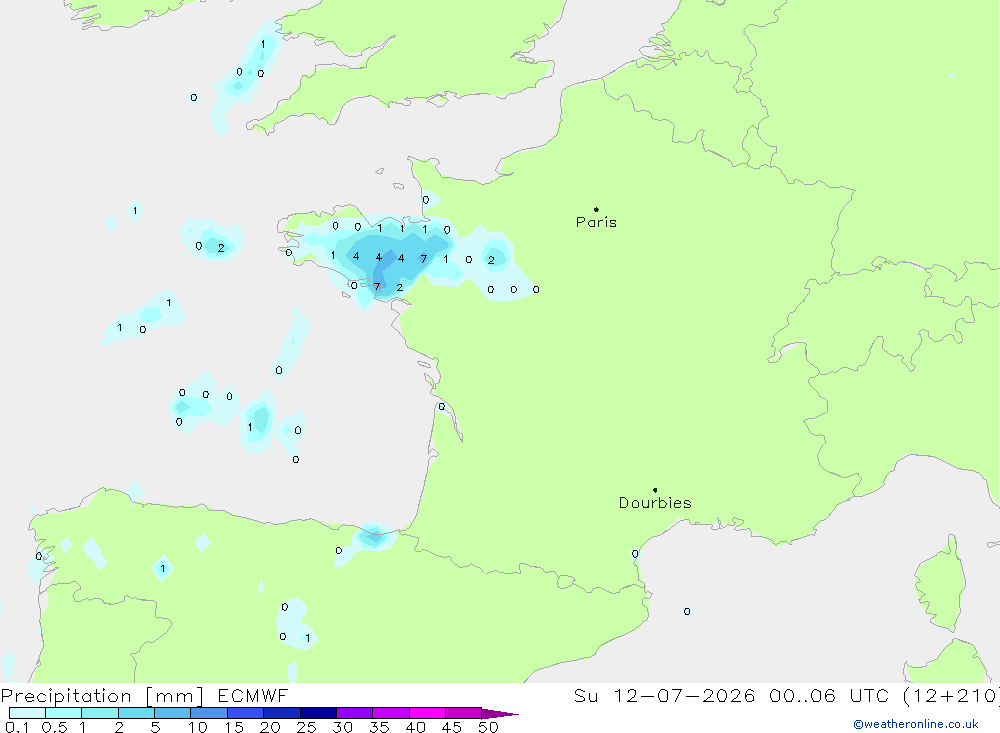This screenshot has height=733, width=1000.
Task: Click the Paris city label
Action: 596,222
